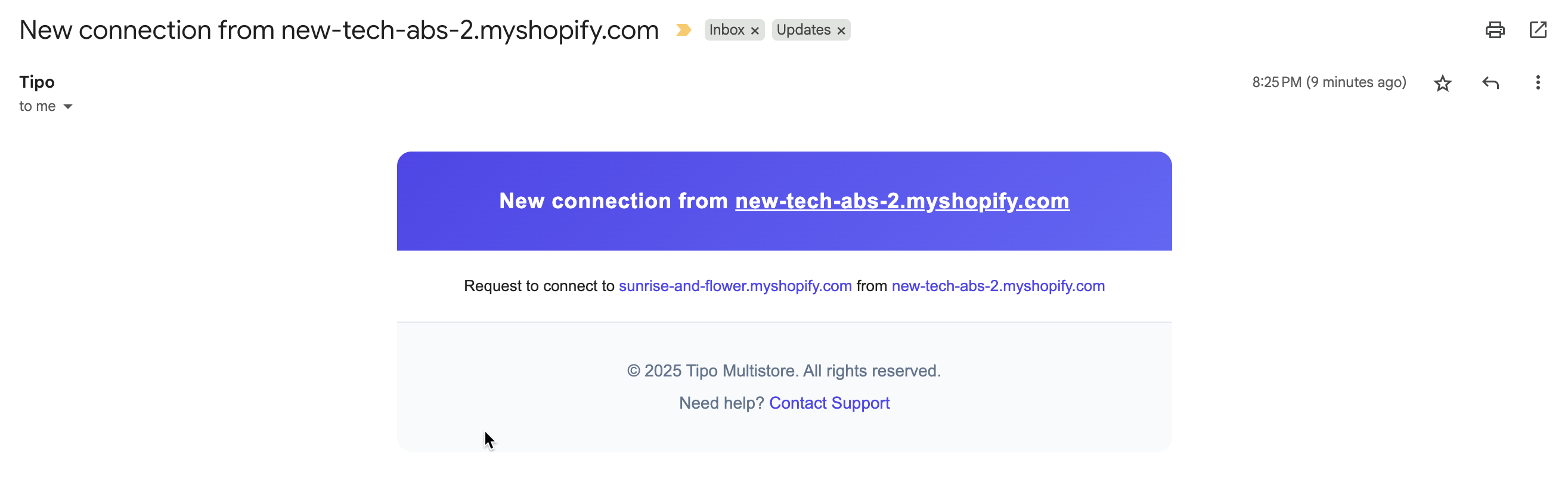The height and width of the screenshot is (494, 1568).
Task: Click the Updates label chip
Action: point(803,30)
